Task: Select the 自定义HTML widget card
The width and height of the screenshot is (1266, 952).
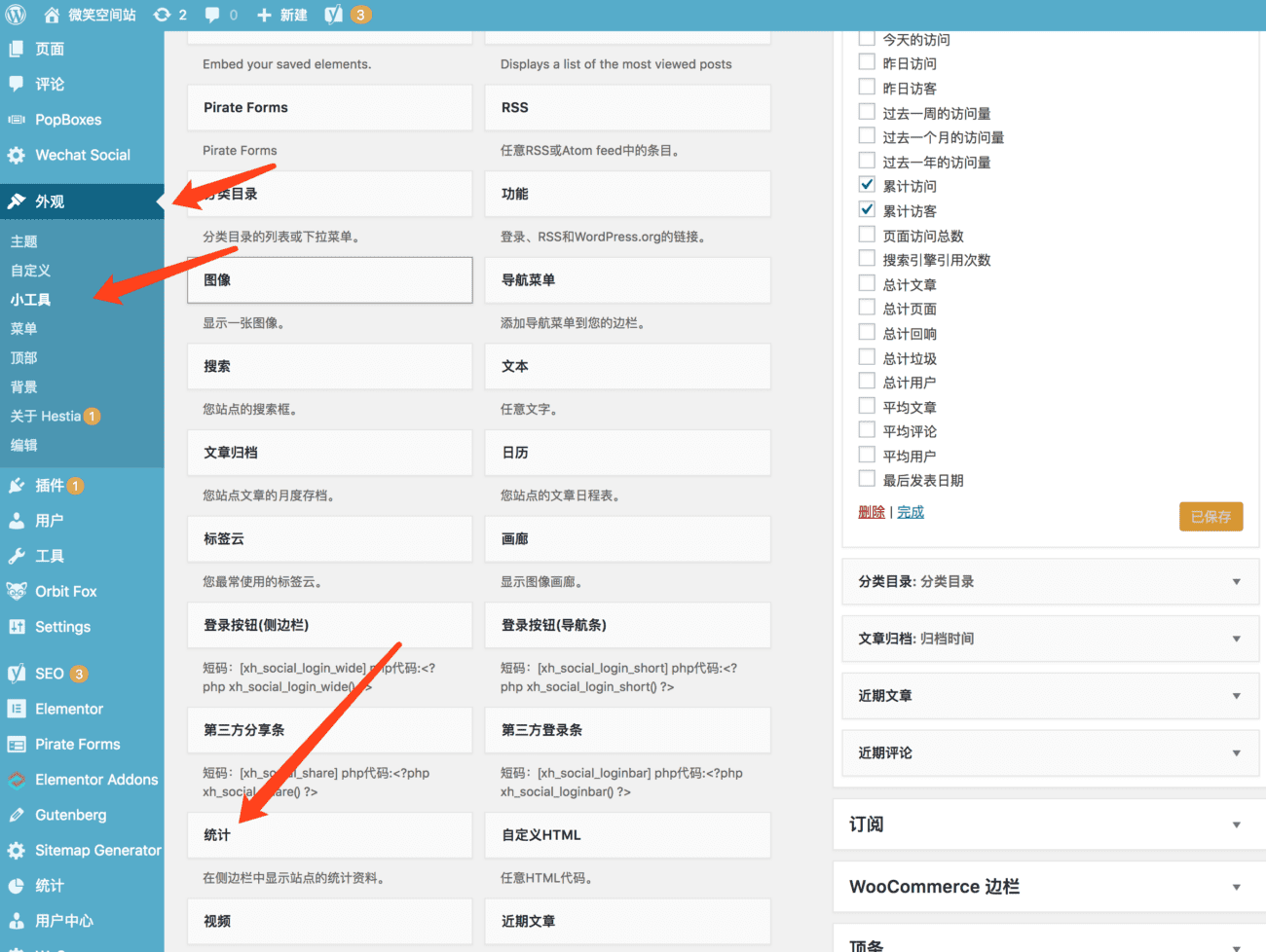Action: point(627,835)
